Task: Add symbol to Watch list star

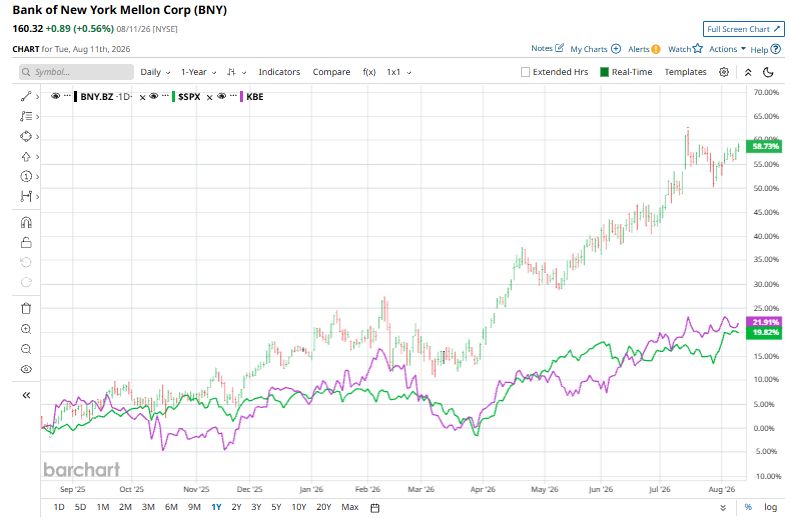Action: point(697,48)
